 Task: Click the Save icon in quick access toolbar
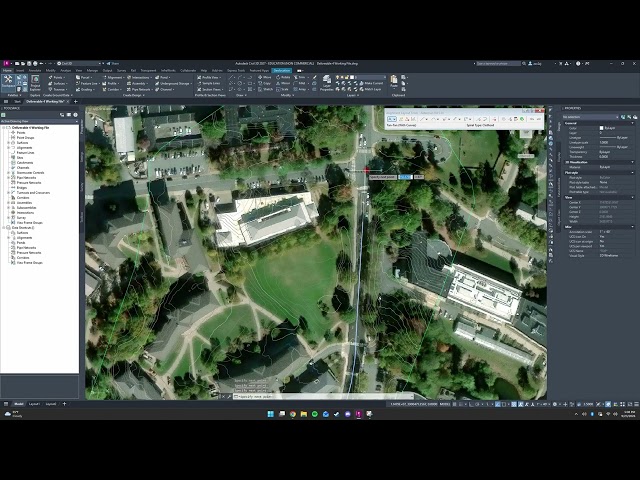click(29, 64)
